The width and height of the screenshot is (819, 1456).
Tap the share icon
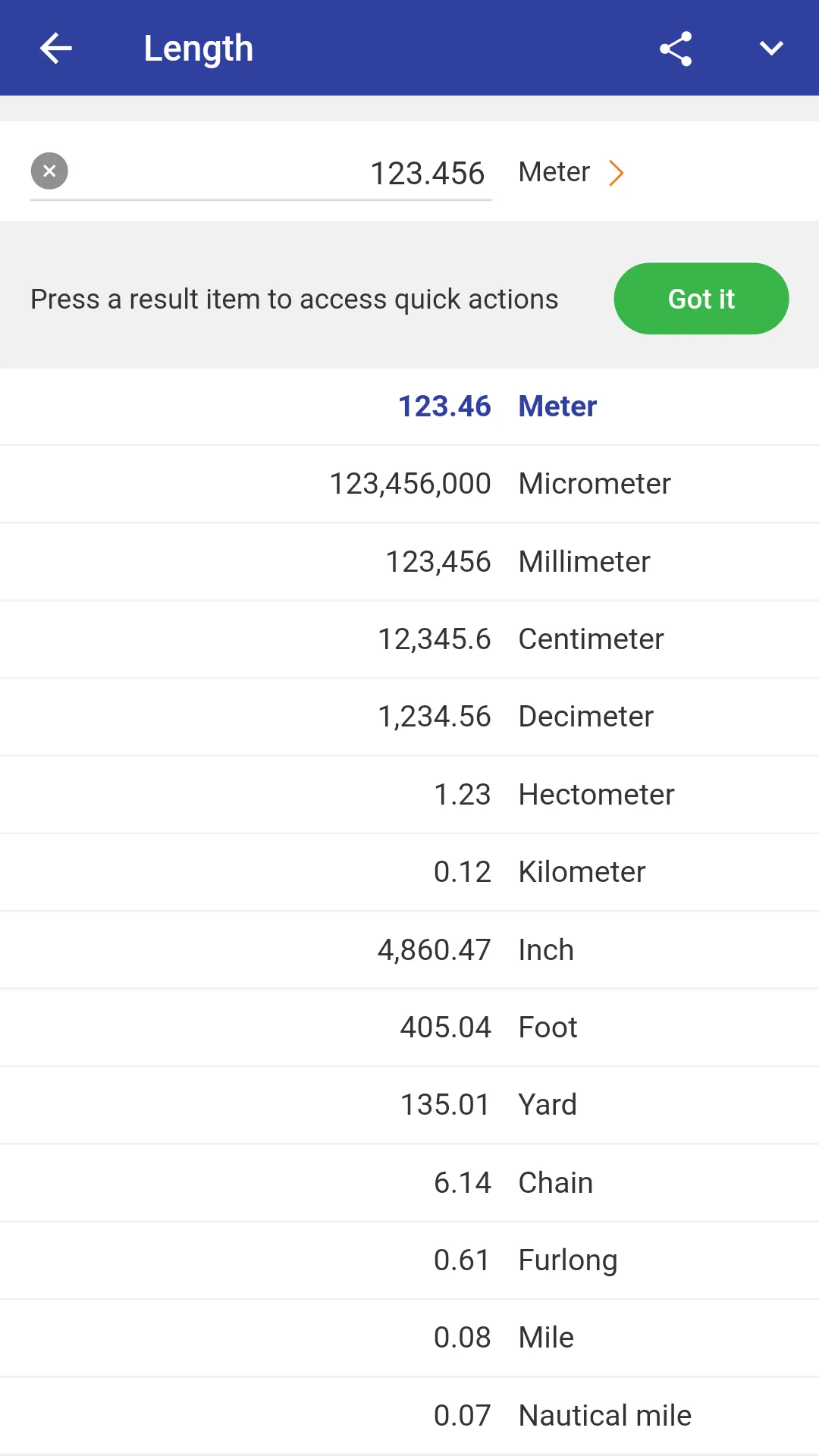point(676,49)
